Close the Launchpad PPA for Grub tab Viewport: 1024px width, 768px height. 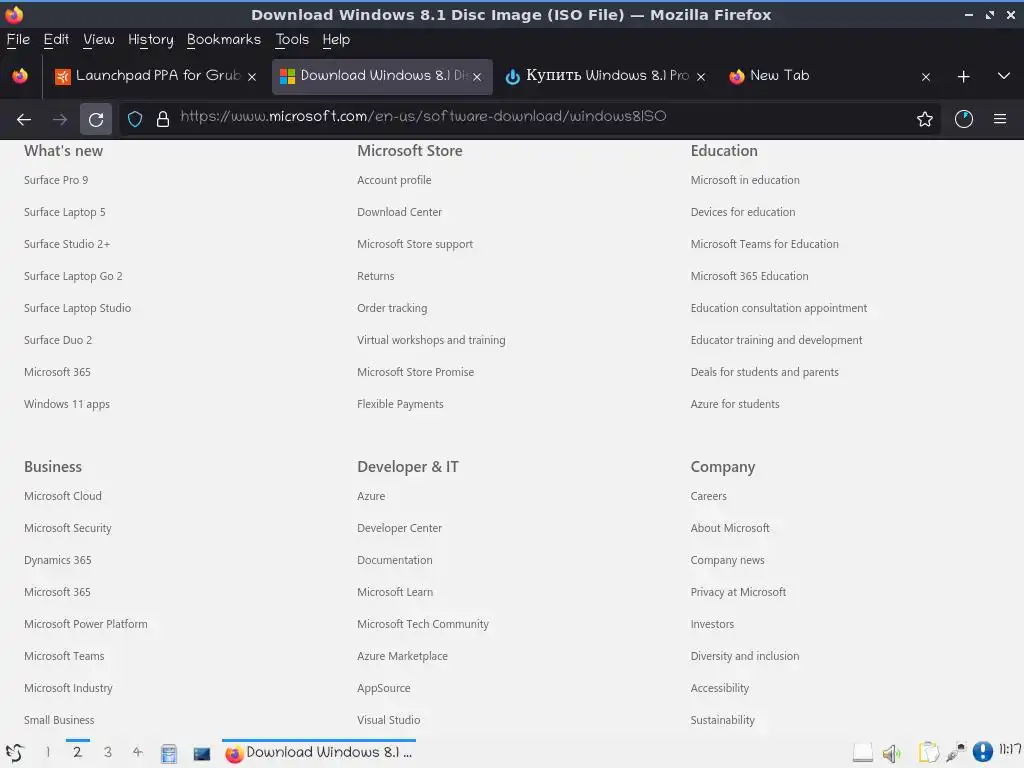[251, 77]
